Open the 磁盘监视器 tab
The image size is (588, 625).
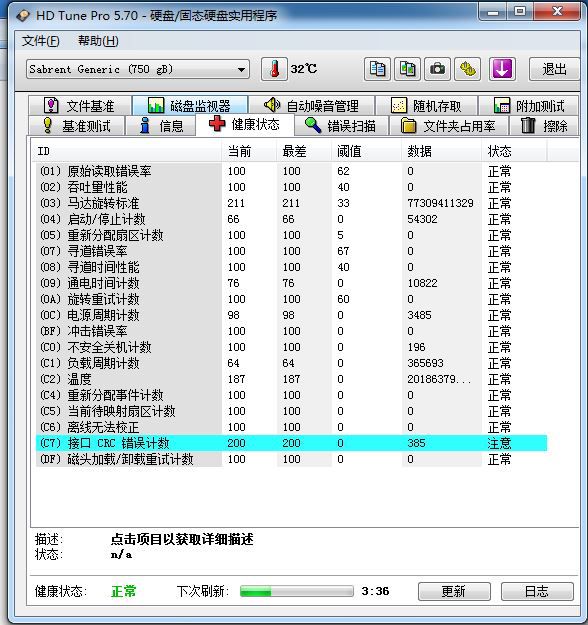(x=190, y=106)
